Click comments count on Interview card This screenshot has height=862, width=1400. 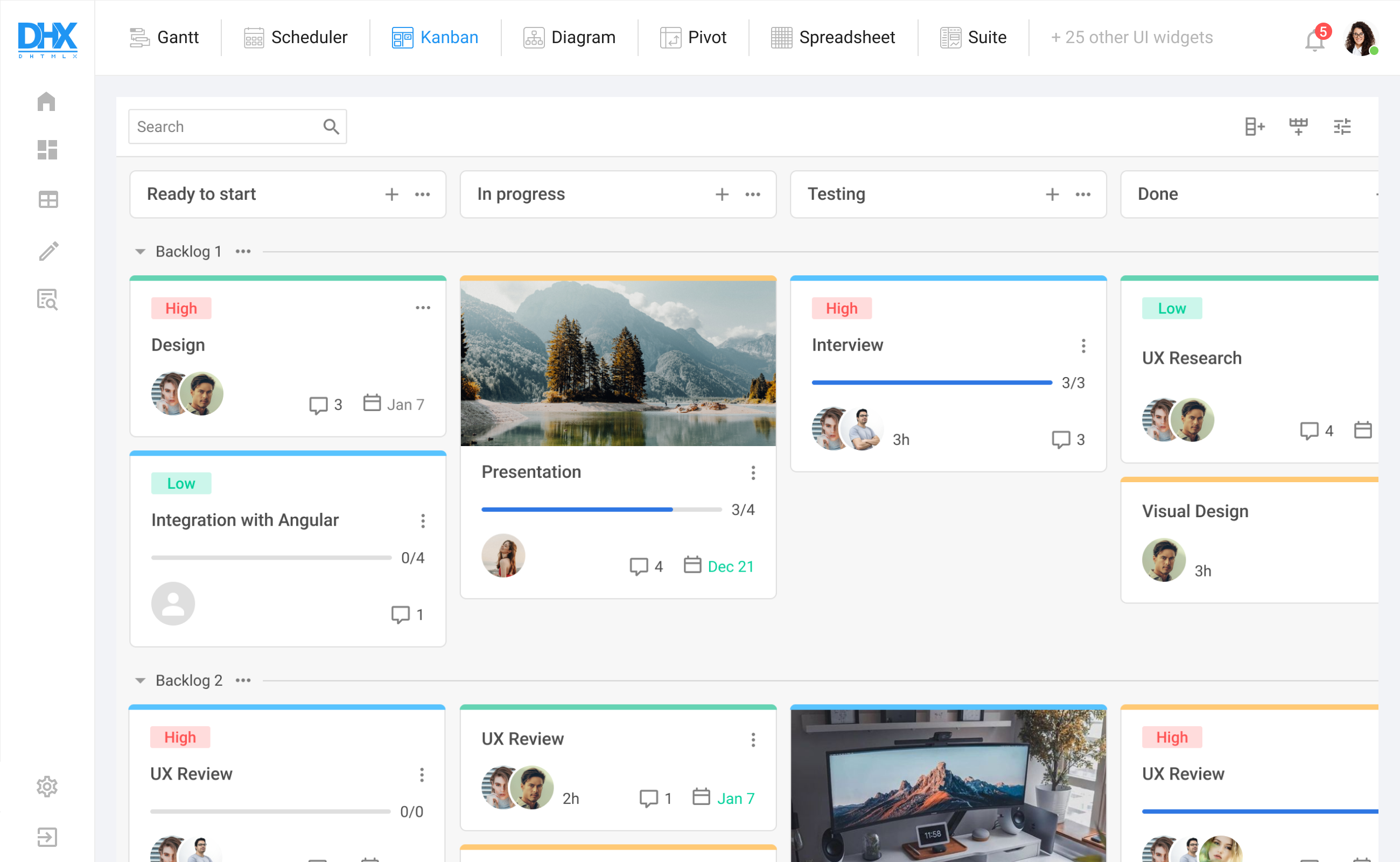coord(1068,440)
